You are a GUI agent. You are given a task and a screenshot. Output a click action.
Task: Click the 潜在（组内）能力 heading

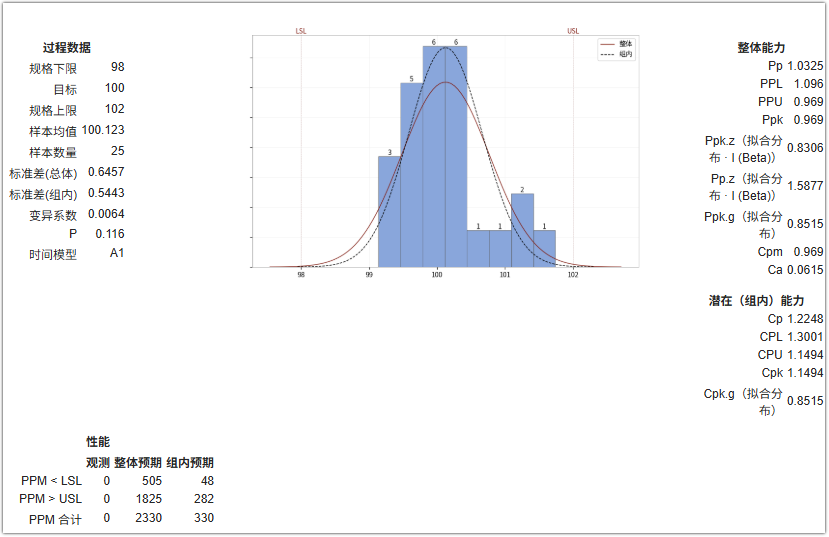click(x=756, y=301)
